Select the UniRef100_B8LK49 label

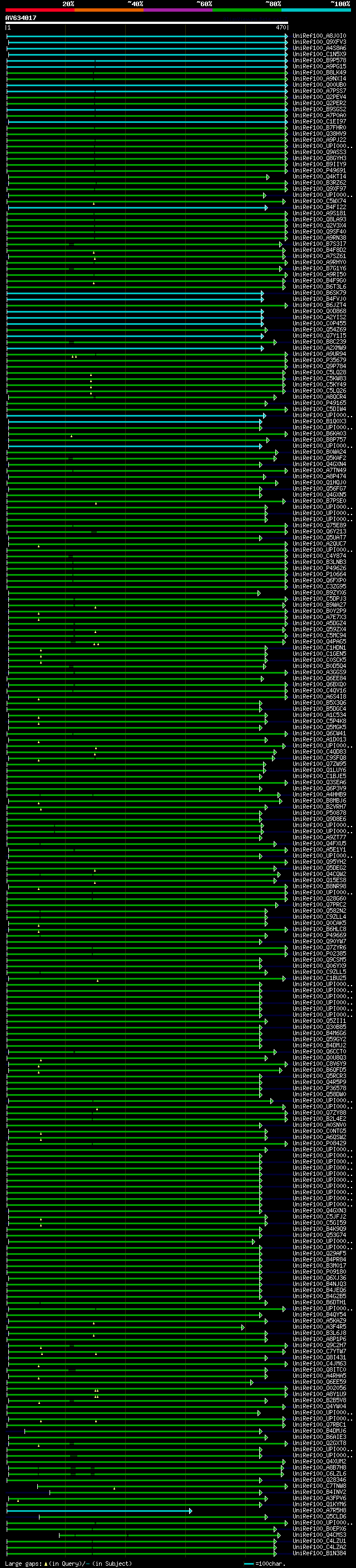coord(319,72)
